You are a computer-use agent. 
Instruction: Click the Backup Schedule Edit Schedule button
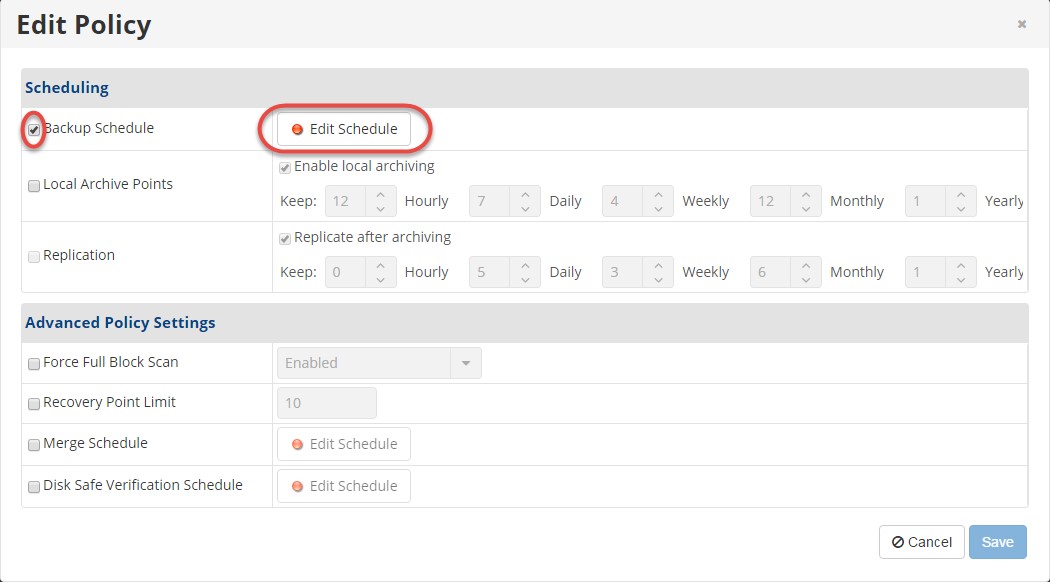coord(344,129)
